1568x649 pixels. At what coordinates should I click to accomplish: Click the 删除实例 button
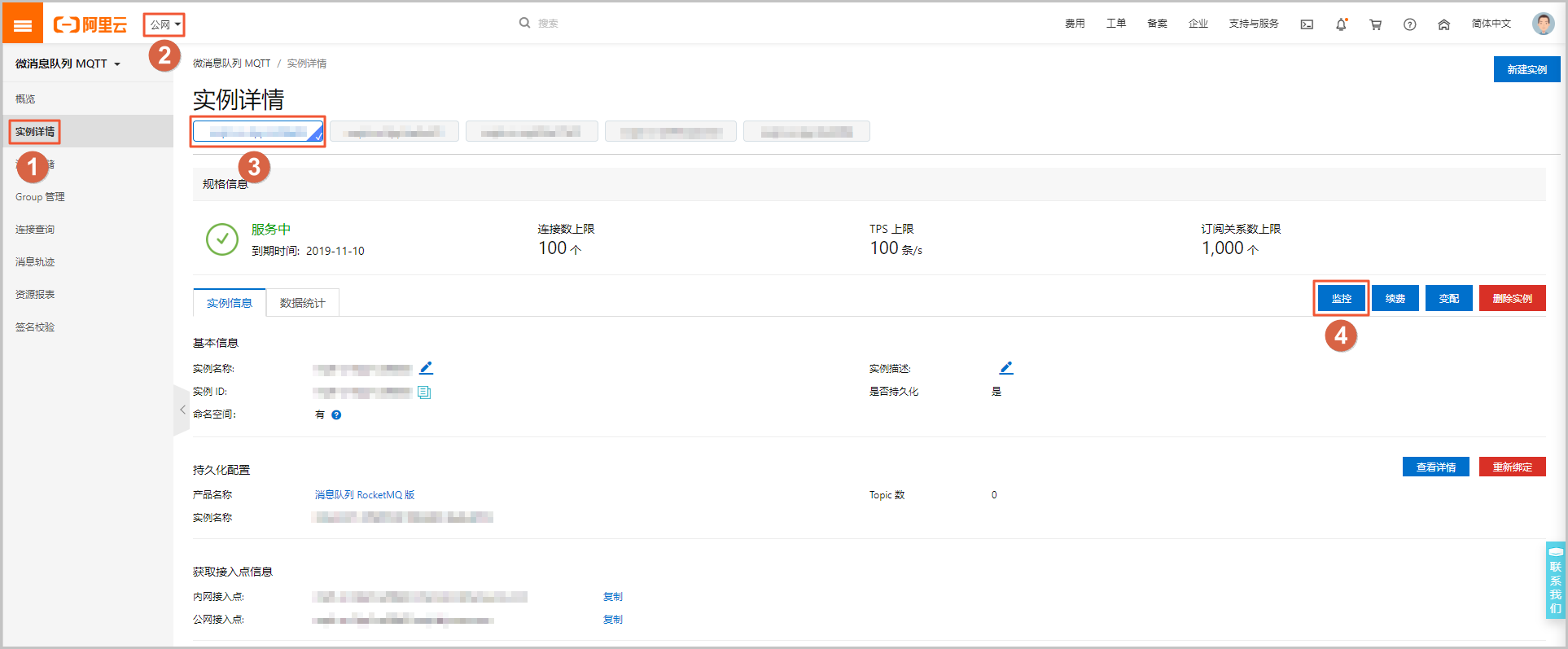tap(1513, 298)
